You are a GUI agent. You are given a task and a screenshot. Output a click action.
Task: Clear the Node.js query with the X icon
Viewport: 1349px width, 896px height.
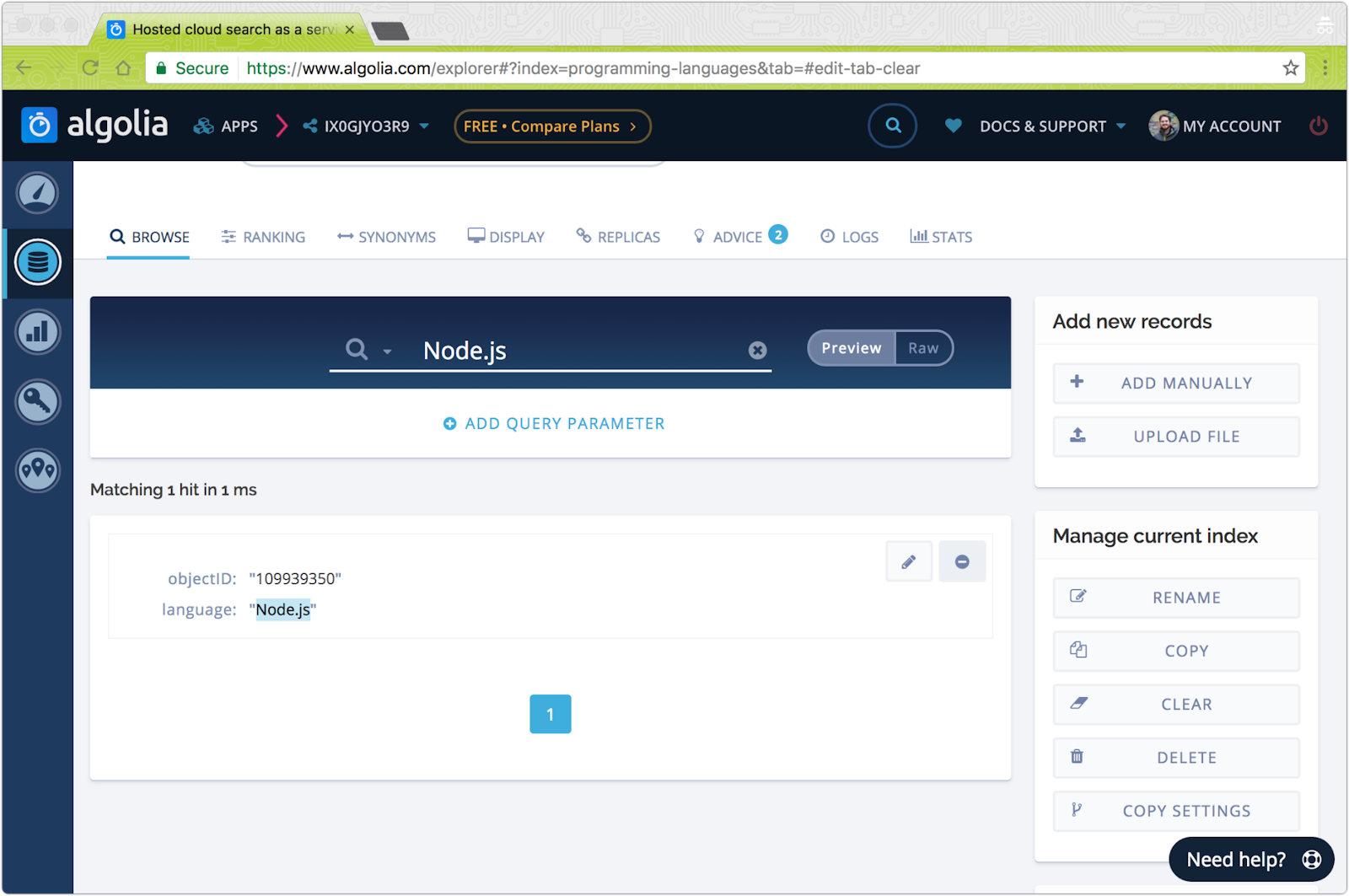tap(757, 350)
